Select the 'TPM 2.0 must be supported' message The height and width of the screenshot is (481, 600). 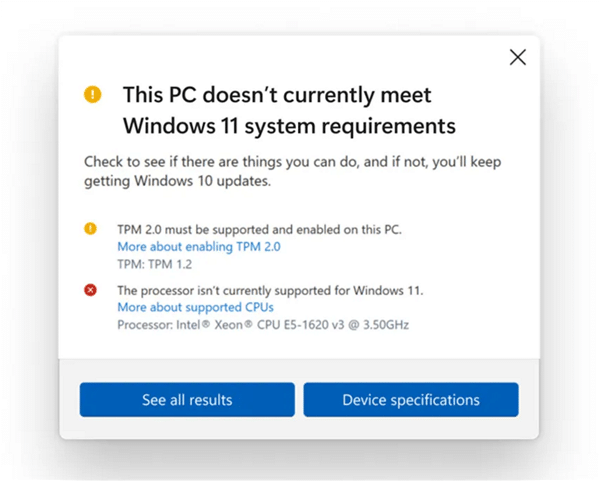click(x=259, y=230)
